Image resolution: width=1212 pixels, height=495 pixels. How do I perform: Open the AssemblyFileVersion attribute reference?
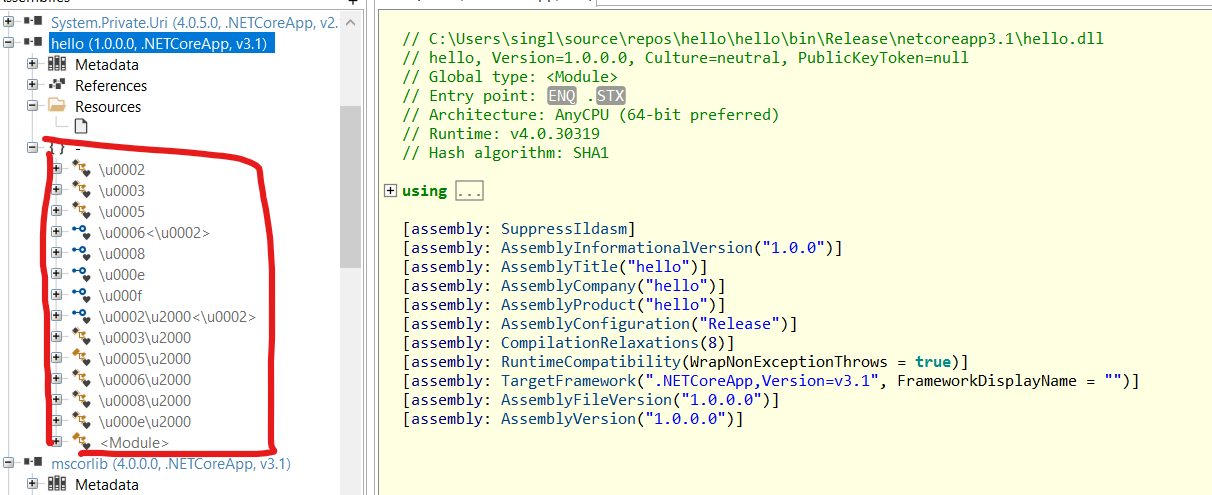click(x=588, y=400)
